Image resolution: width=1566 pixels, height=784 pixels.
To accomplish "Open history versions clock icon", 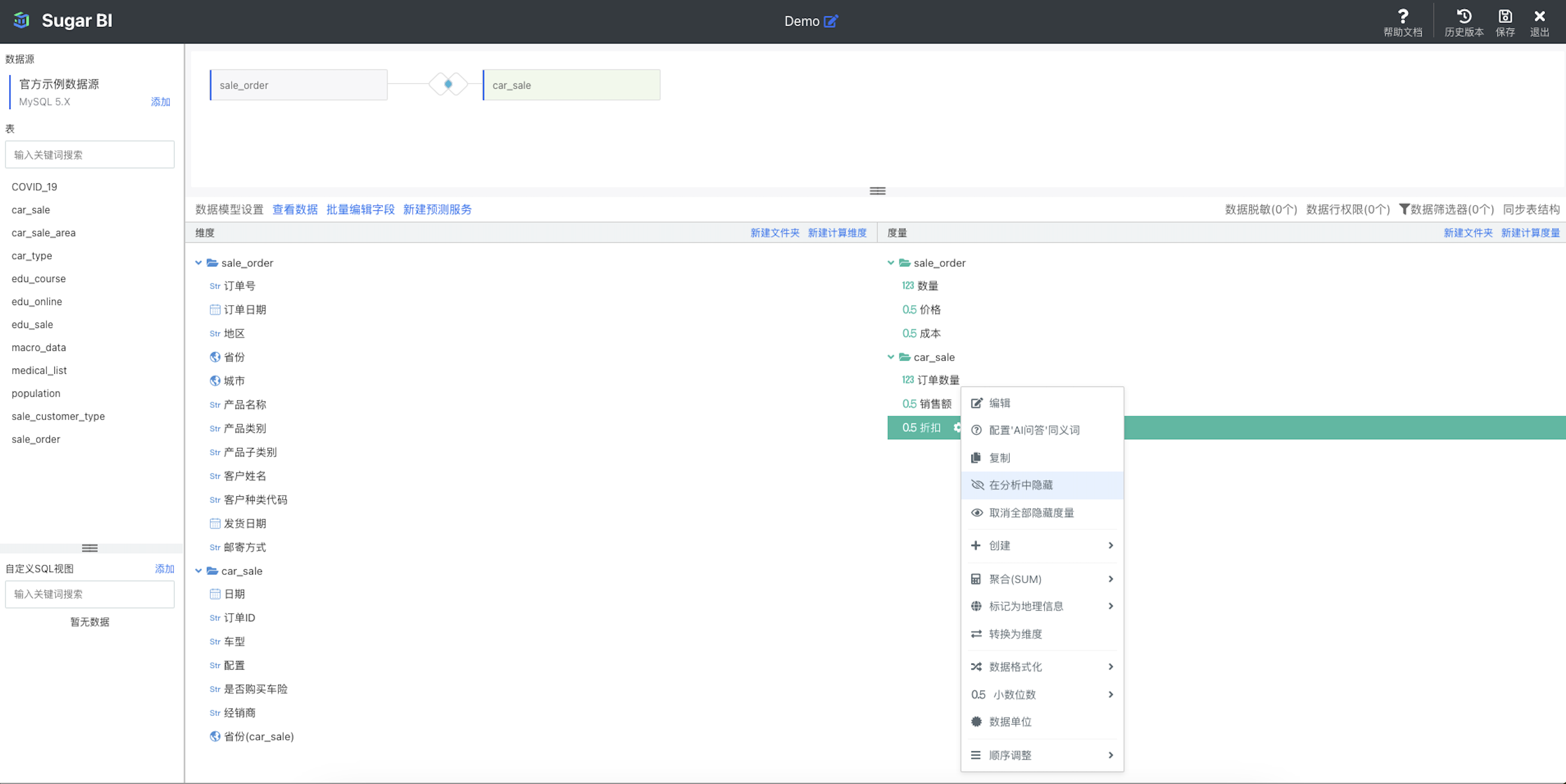I will coord(1464,16).
